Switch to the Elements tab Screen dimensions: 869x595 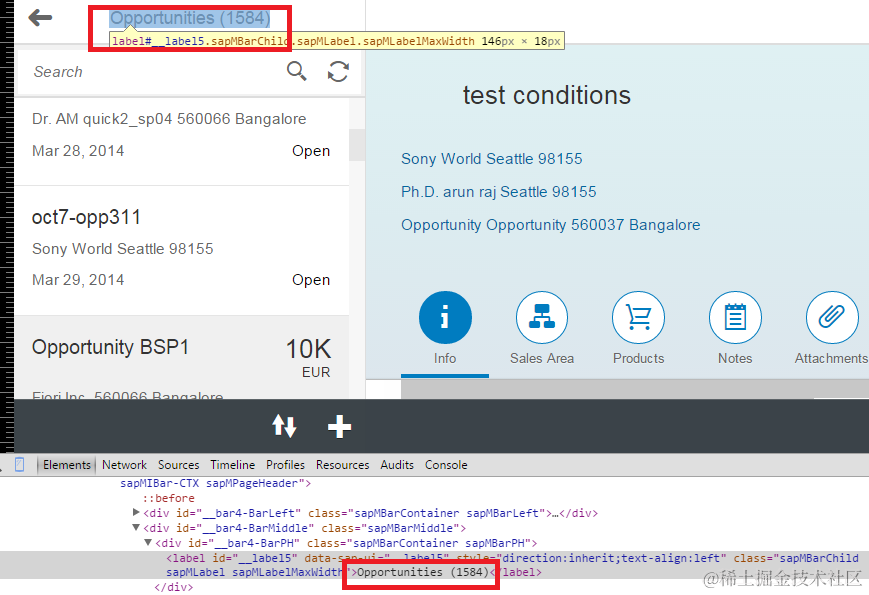pyautogui.click(x=67, y=465)
